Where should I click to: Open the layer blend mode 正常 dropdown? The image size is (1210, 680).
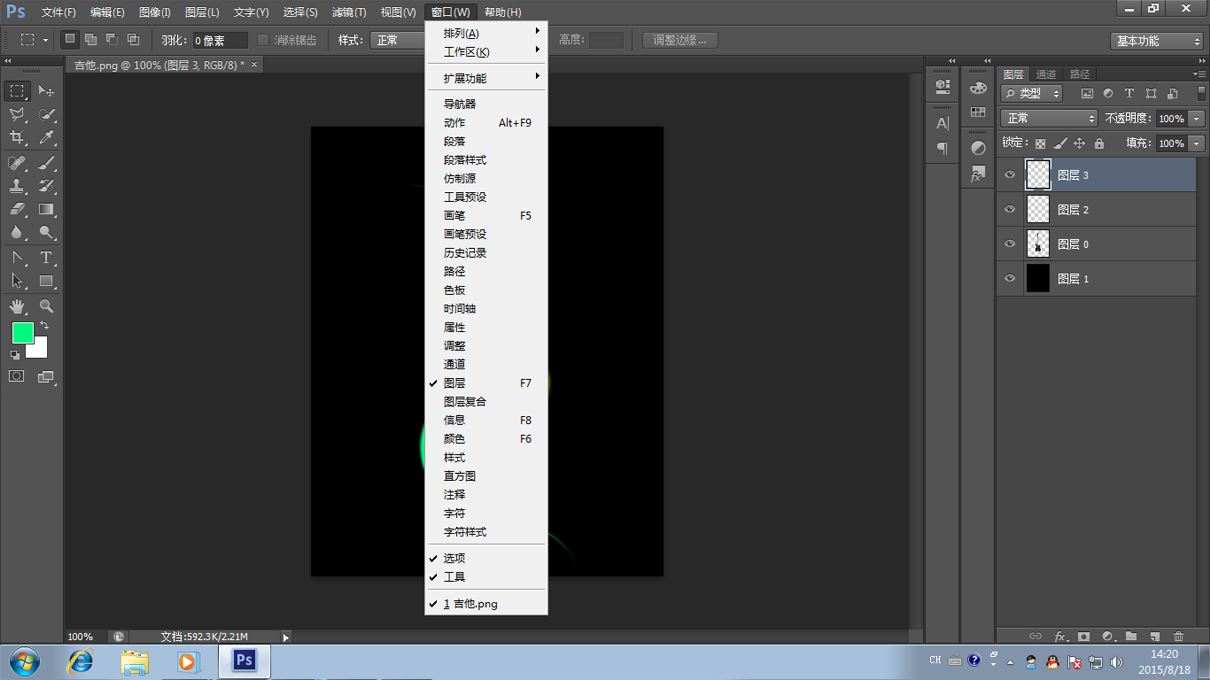point(1049,118)
